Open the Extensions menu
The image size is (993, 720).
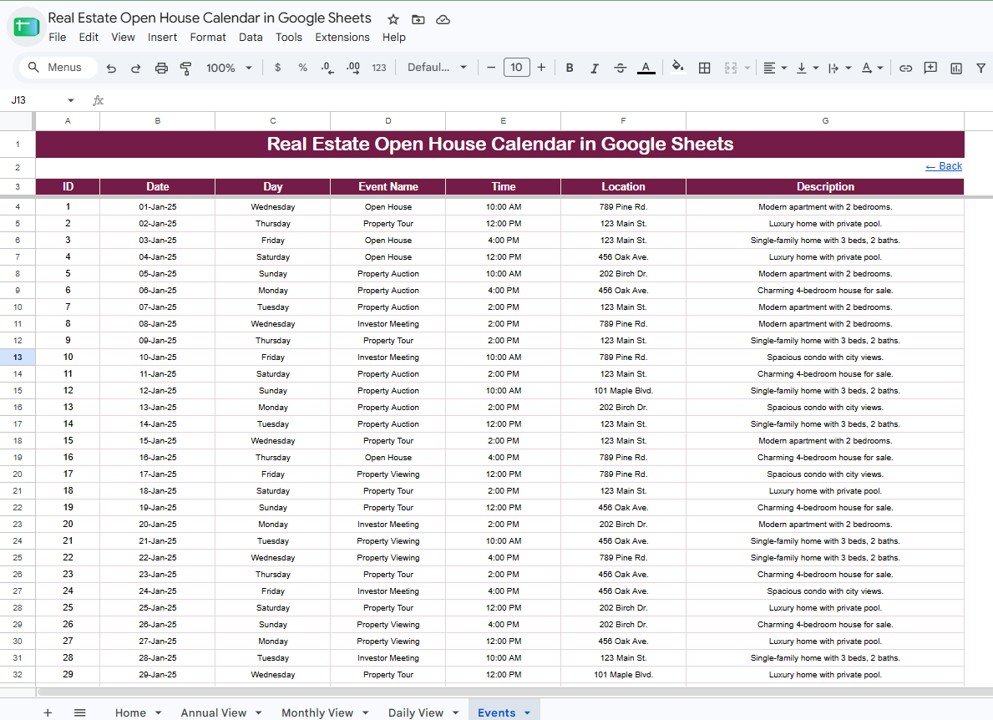(342, 37)
